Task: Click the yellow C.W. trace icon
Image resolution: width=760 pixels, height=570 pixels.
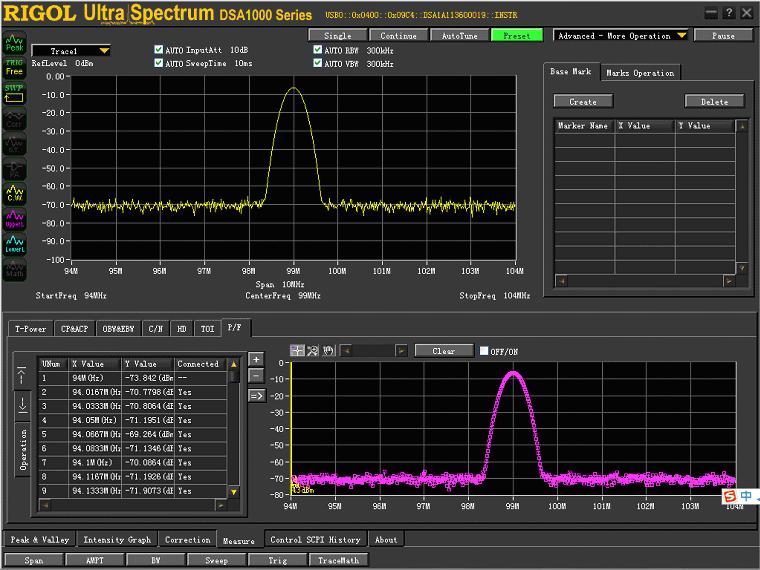Action: click(14, 193)
